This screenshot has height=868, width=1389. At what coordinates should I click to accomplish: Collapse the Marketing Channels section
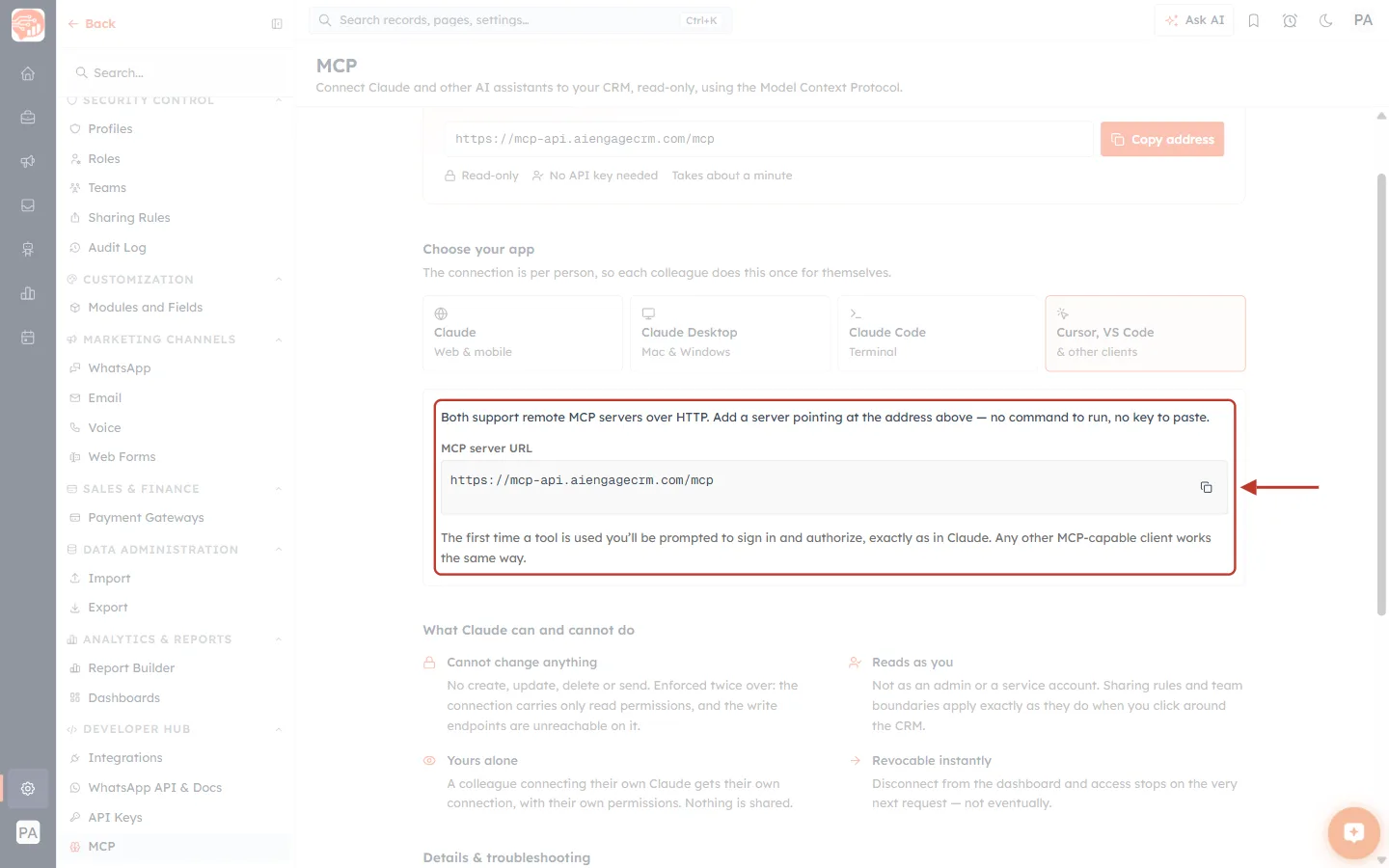pos(278,339)
